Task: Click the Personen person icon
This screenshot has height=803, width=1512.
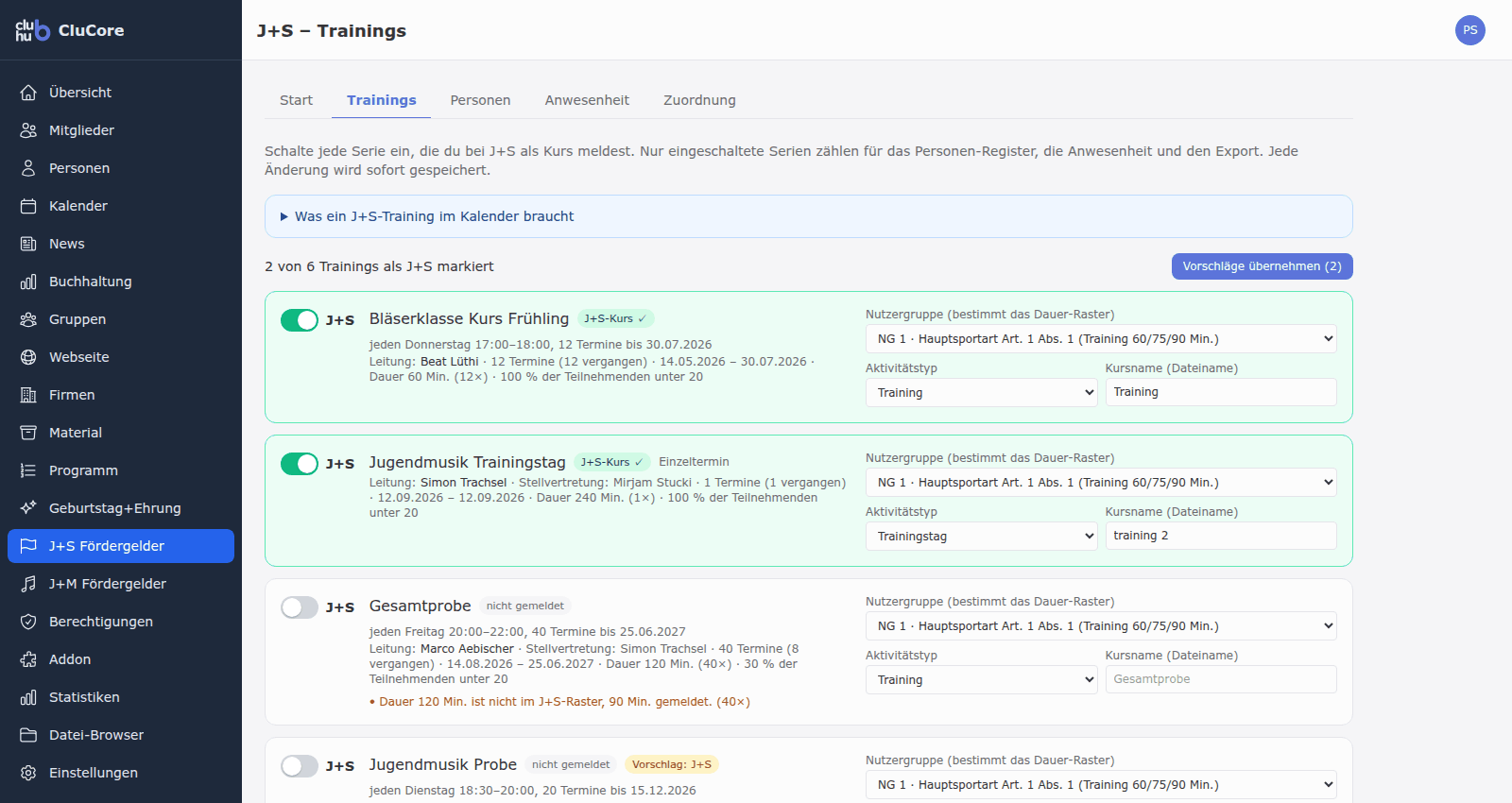Action: pyautogui.click(x=28, y=168)
